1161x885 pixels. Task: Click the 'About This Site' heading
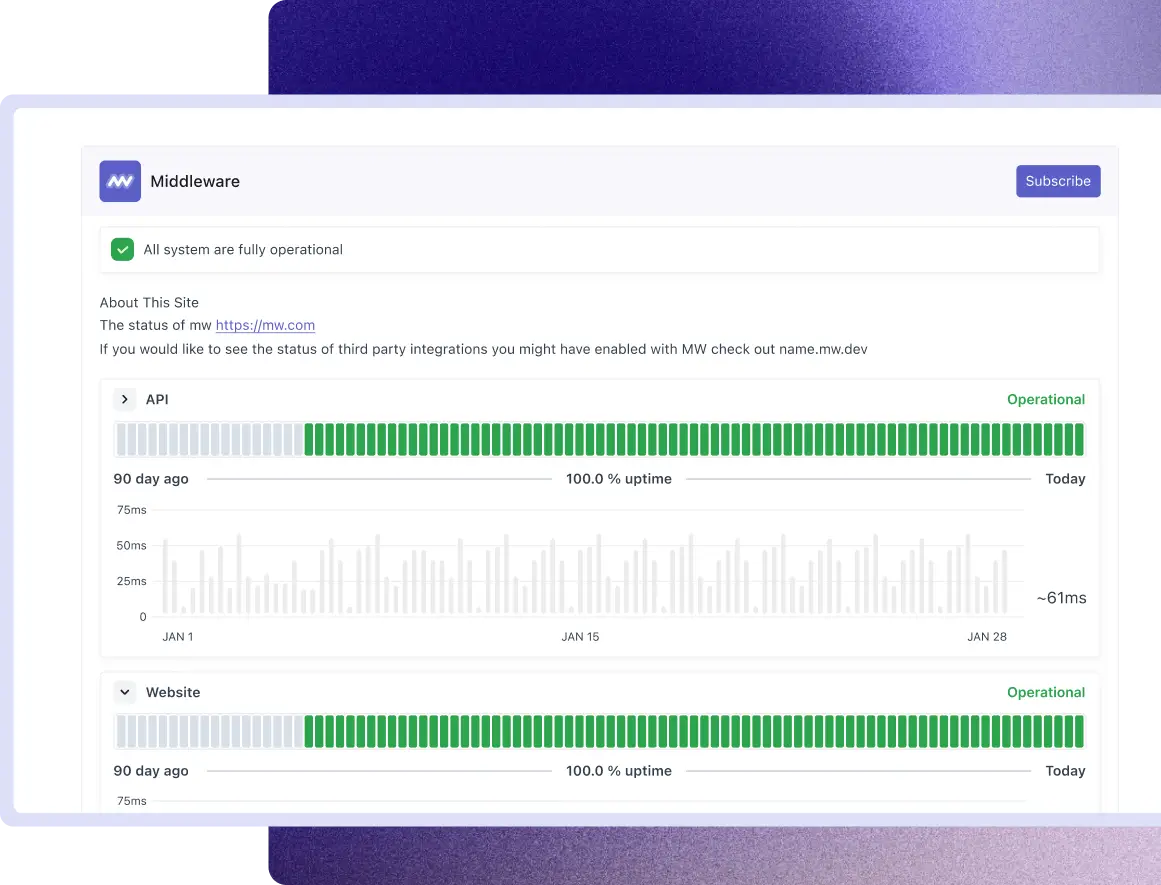pyautogui.click(x=149, y=302)
